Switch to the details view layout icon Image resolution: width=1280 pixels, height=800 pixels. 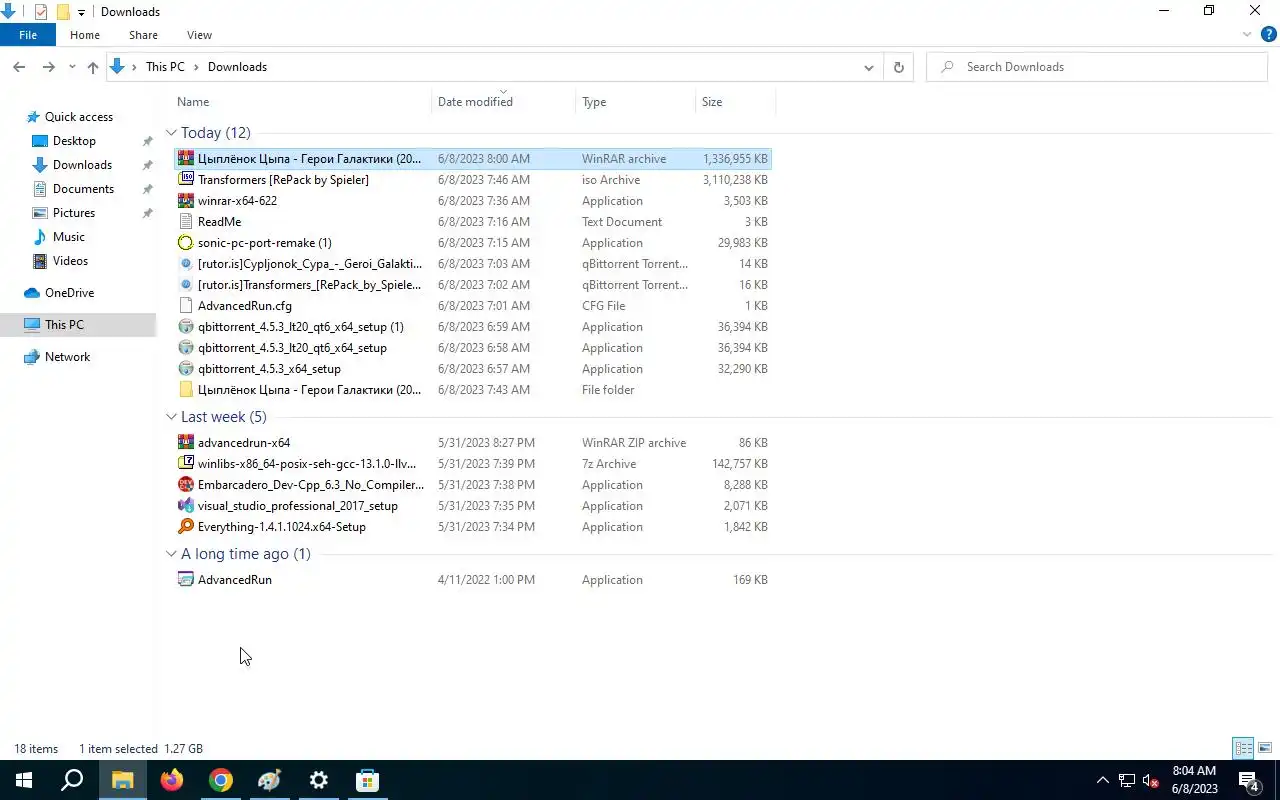click(x=1243, y=748)
